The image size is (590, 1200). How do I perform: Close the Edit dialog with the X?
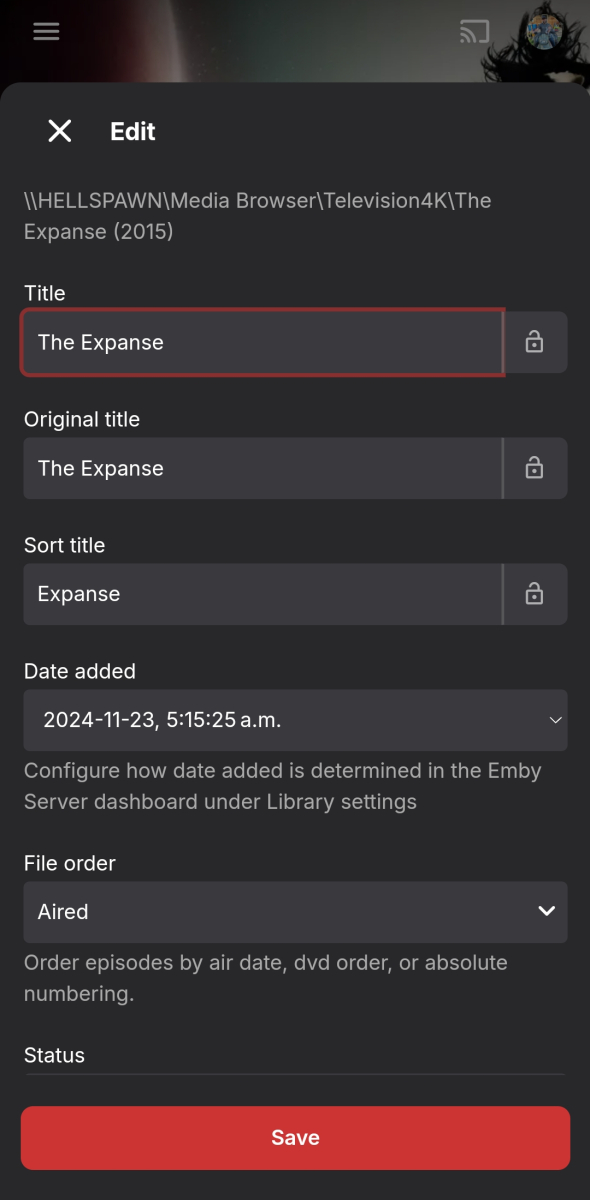(x=59, y=131)
